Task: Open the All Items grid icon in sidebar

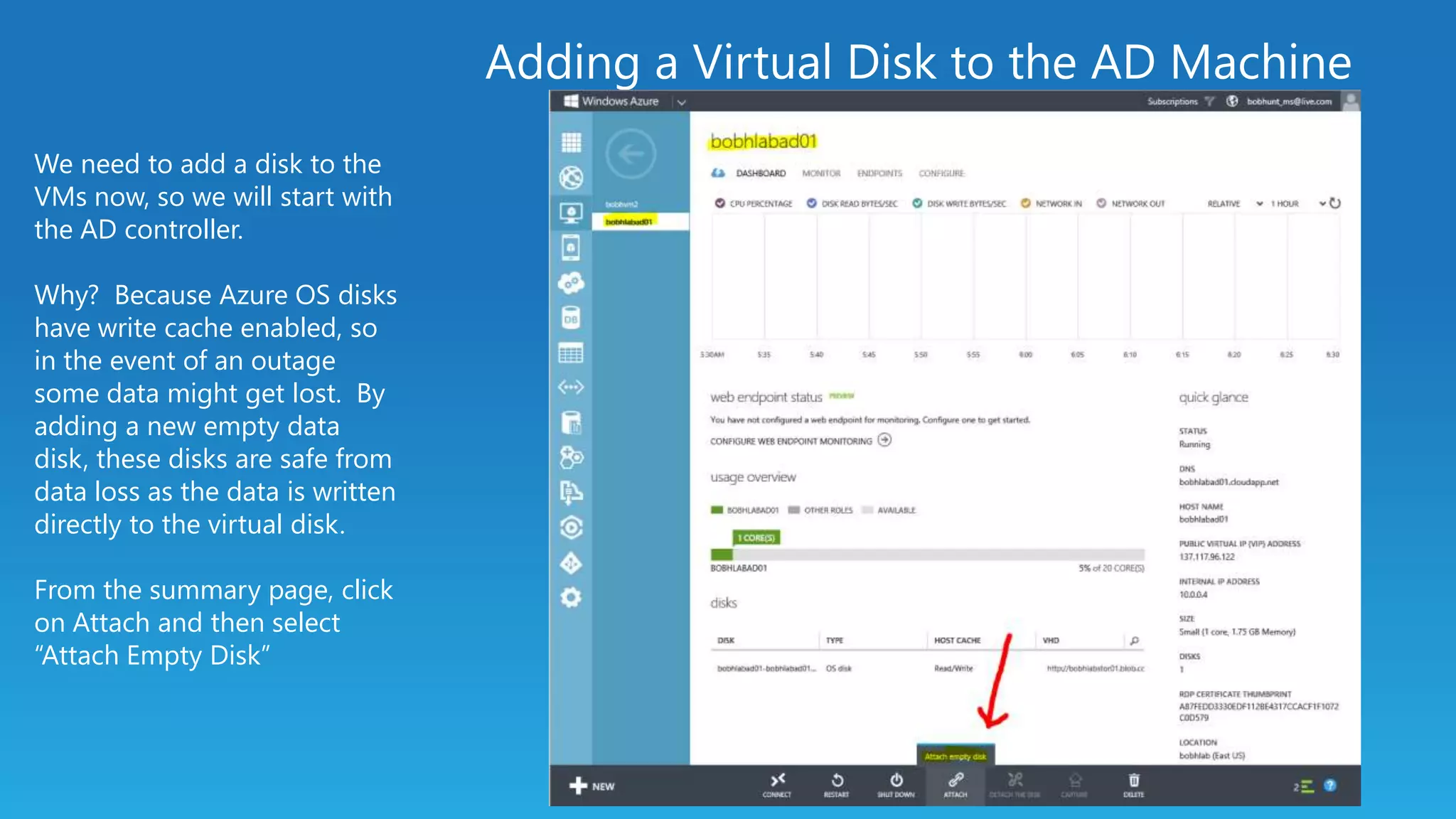Action: (x=571, y=143)
